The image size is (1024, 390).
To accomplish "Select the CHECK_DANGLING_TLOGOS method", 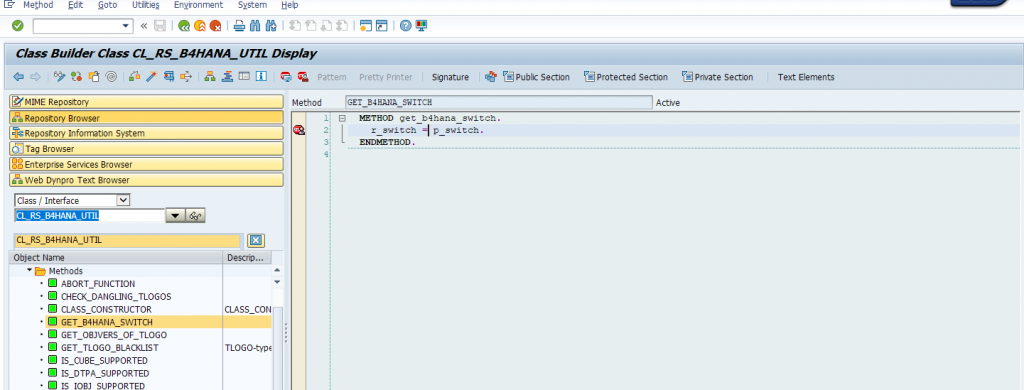I will 116,297.
